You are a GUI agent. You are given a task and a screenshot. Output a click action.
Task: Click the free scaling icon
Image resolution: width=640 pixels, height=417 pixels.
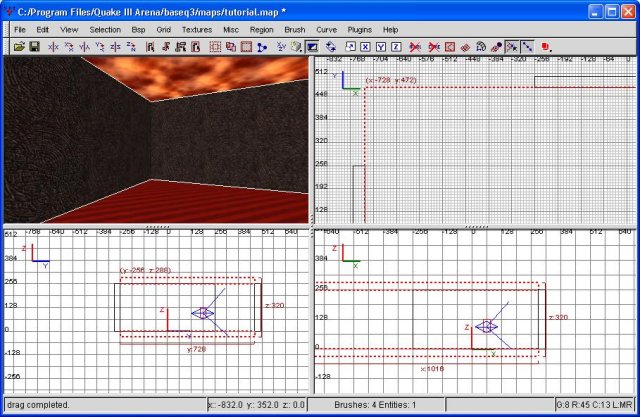pos(350,47)
